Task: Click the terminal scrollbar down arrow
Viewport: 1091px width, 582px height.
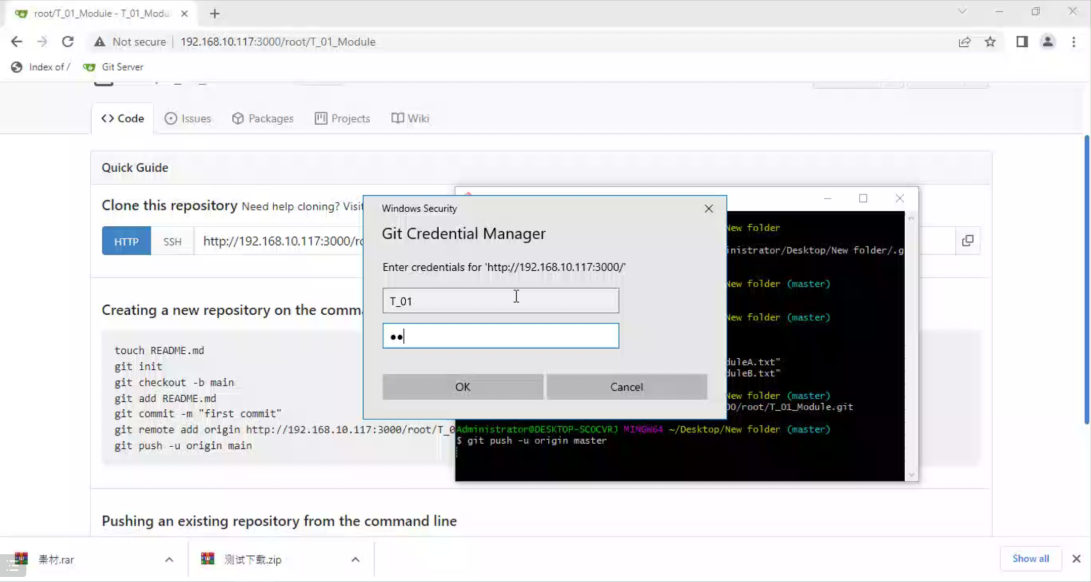Action: point(911,475)
